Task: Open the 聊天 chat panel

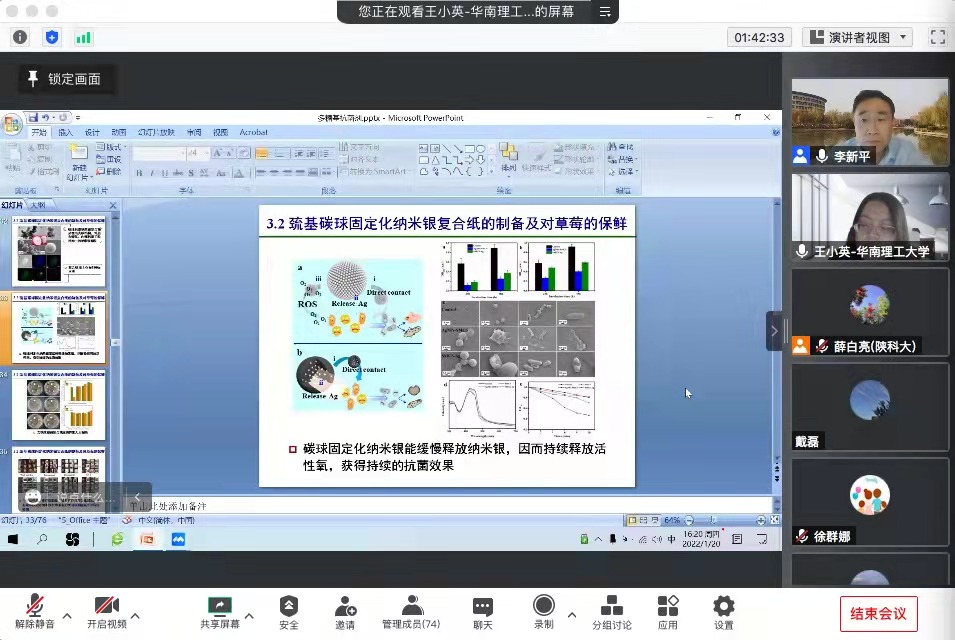Action: pyautogui.click(x=482, y=606)
